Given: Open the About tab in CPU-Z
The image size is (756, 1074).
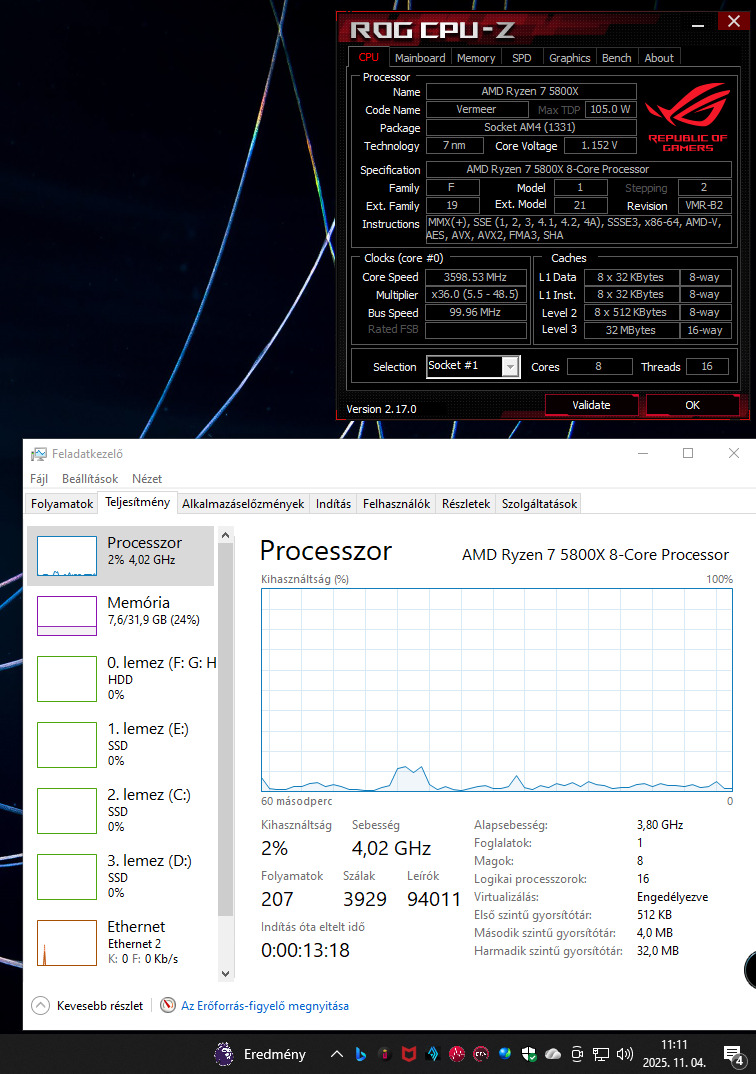Looking at the screenshot, I should (659, 58).
